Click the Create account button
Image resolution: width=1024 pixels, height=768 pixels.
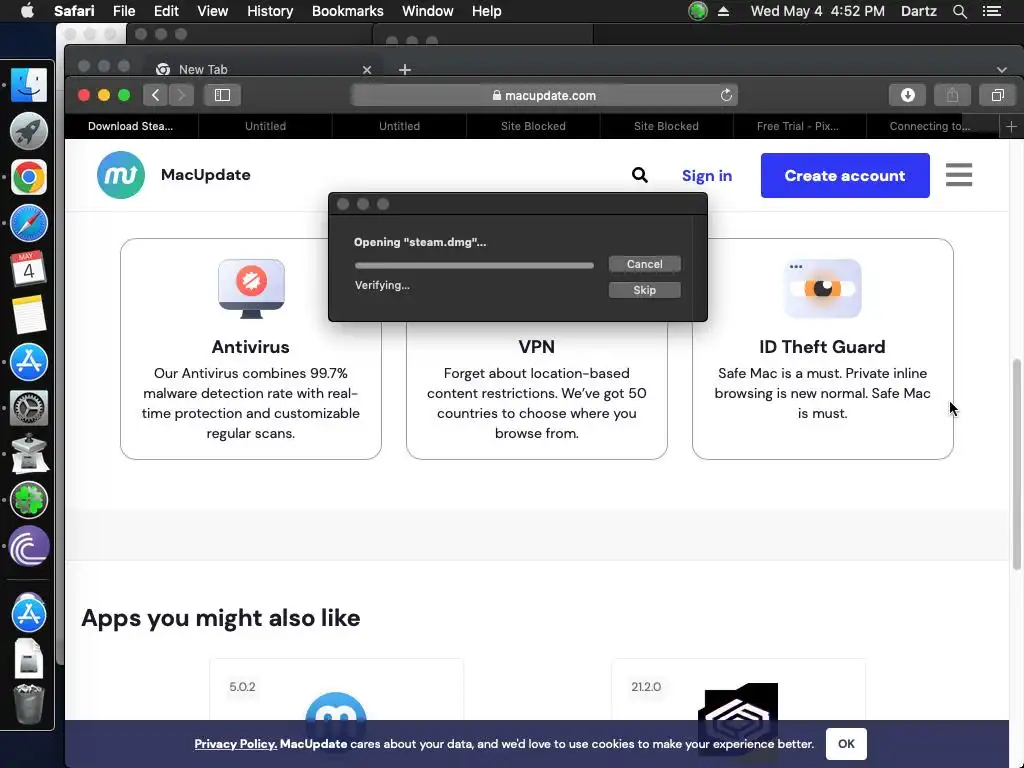(x=845, y=176)
